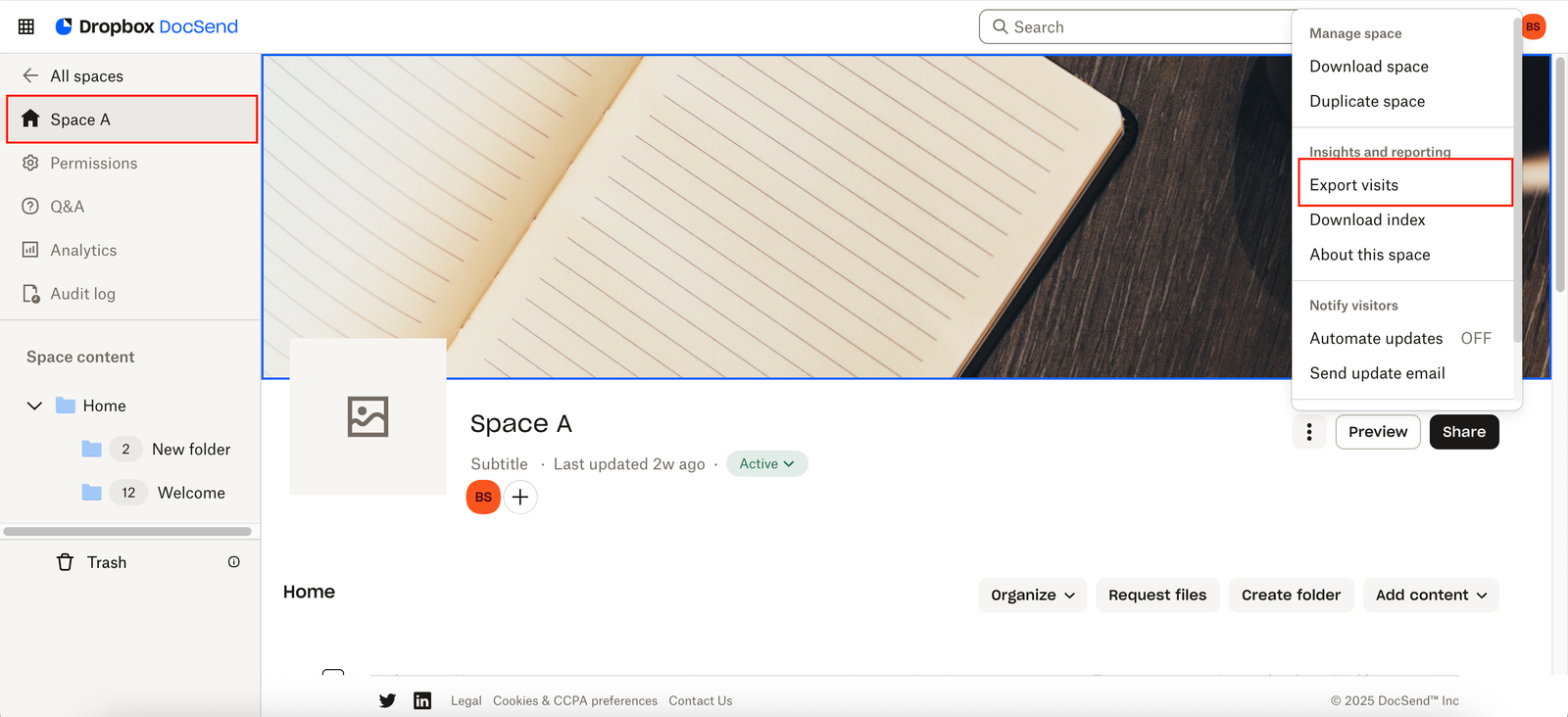Screen dimensions: 1568x717
Task: Choose Duplicate space menu option
Action: pos(1367,102)
